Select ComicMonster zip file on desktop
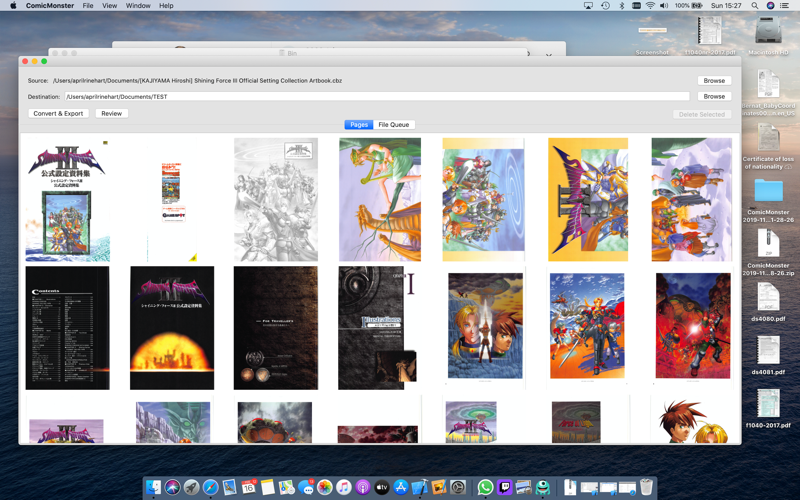This screenshot has height=500, width=800. (x=768, y=253)
